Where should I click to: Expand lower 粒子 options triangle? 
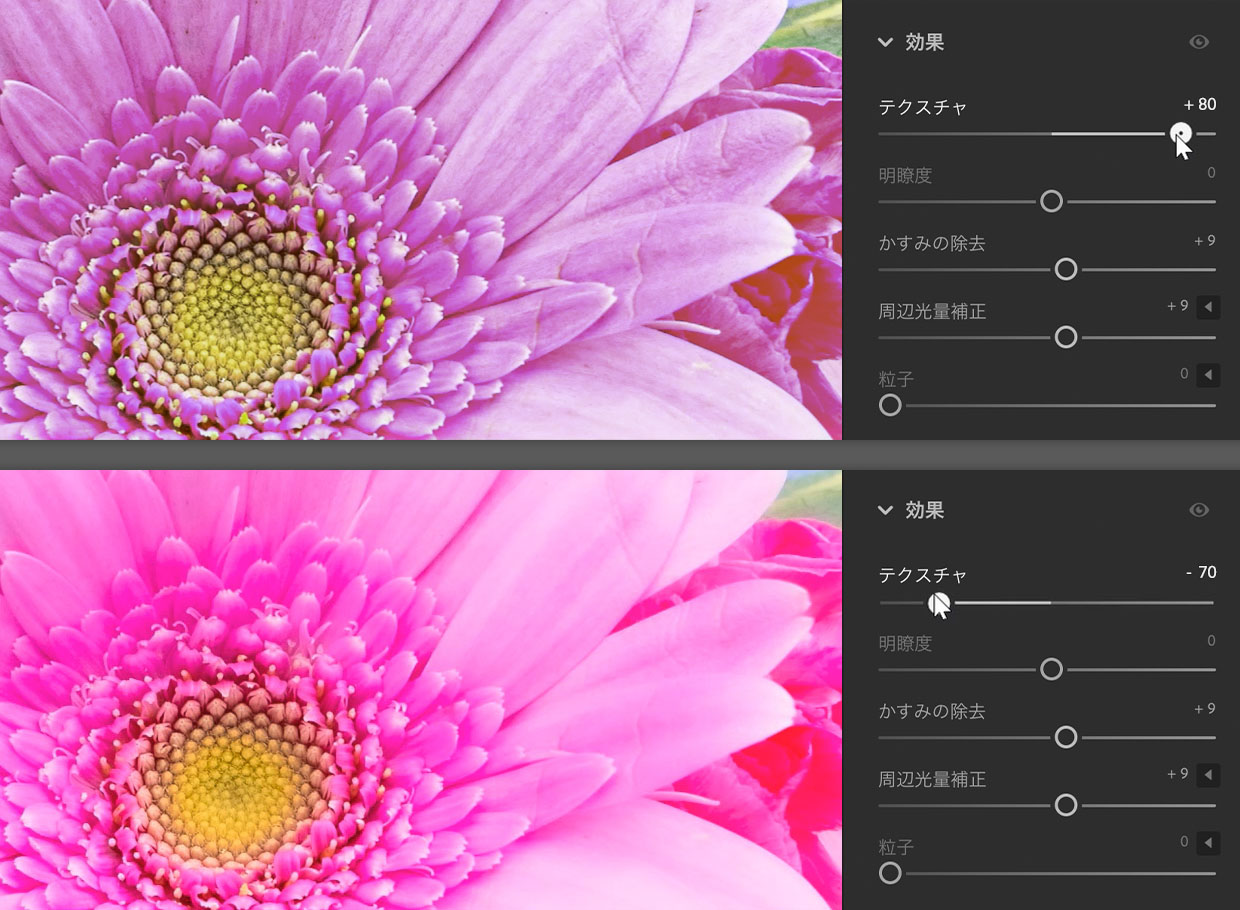click(x=1208, y=843)
